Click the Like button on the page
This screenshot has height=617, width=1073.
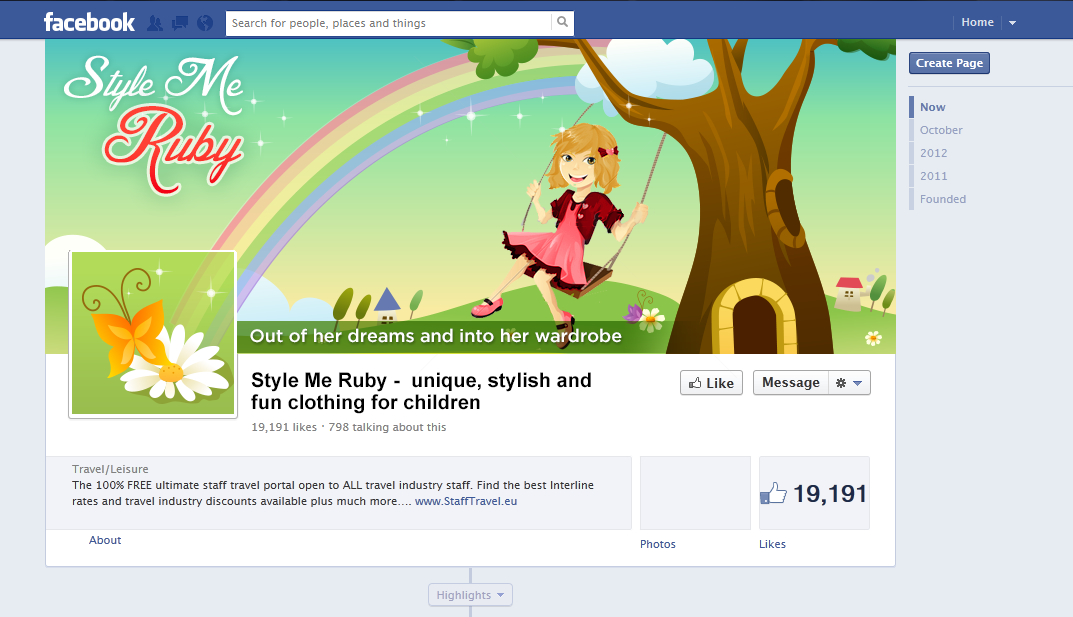(711, 382)
